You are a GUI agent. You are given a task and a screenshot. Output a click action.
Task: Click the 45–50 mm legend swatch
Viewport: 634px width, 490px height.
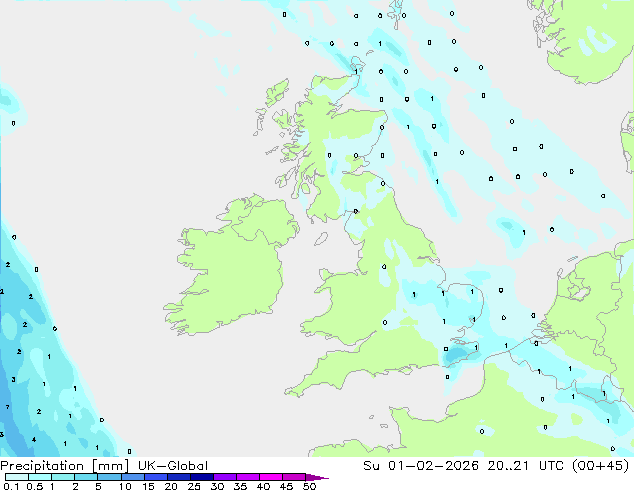pyautogui.click(x=294, y=477)
